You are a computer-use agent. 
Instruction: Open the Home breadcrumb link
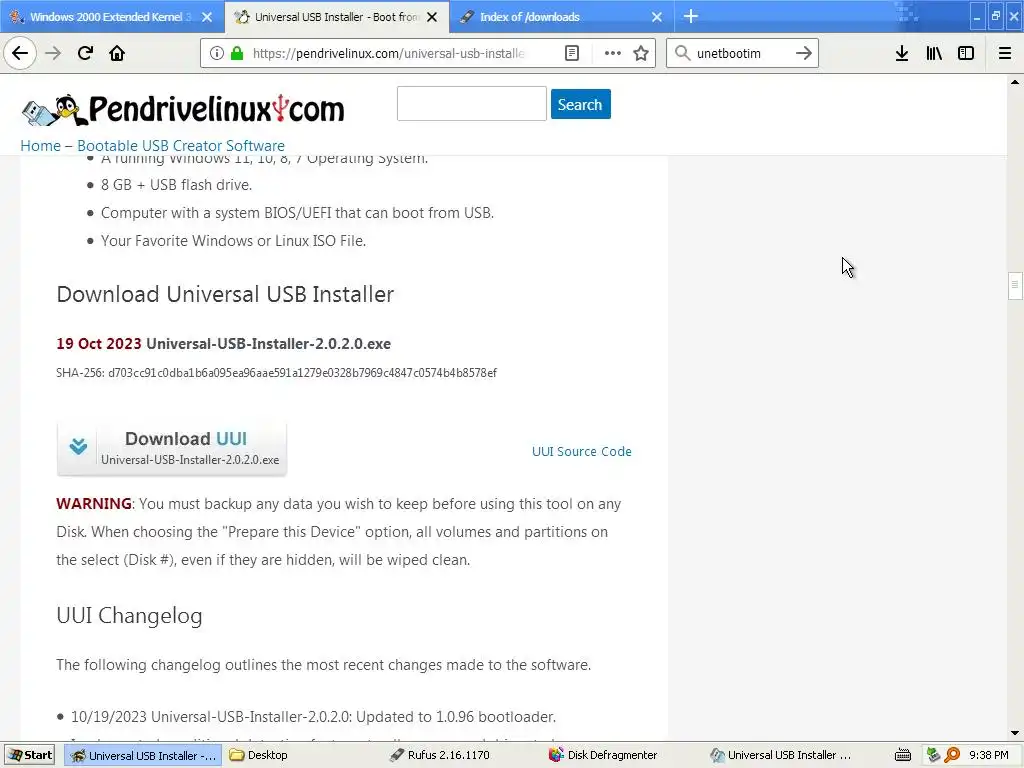(40, 146)
